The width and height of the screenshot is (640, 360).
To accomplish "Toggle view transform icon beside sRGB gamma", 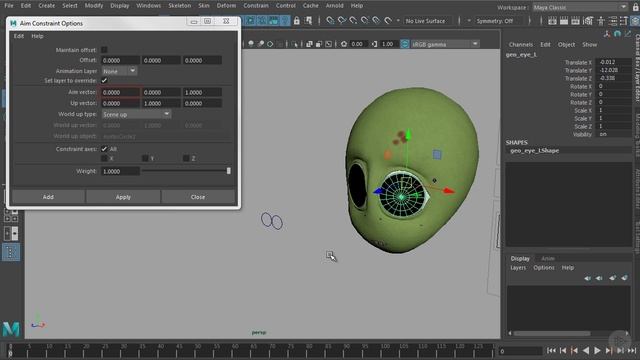I will [x=404, y=44].
